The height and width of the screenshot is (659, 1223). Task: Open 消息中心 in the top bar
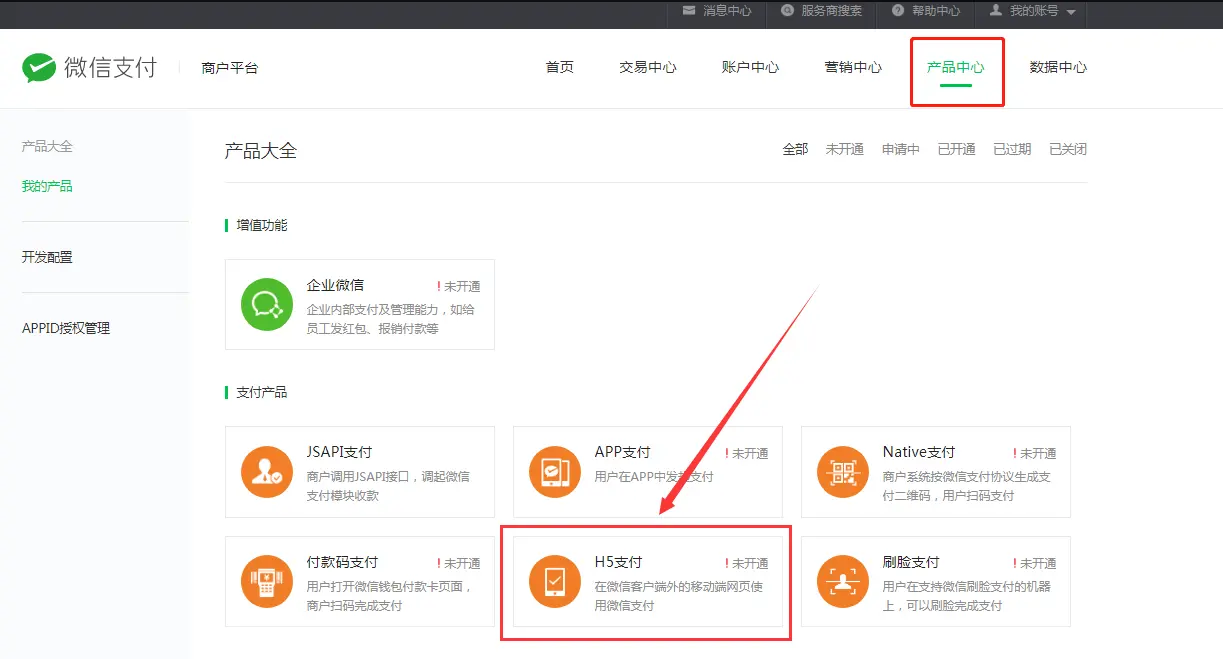pyautogui.click(x=717, y=11)
